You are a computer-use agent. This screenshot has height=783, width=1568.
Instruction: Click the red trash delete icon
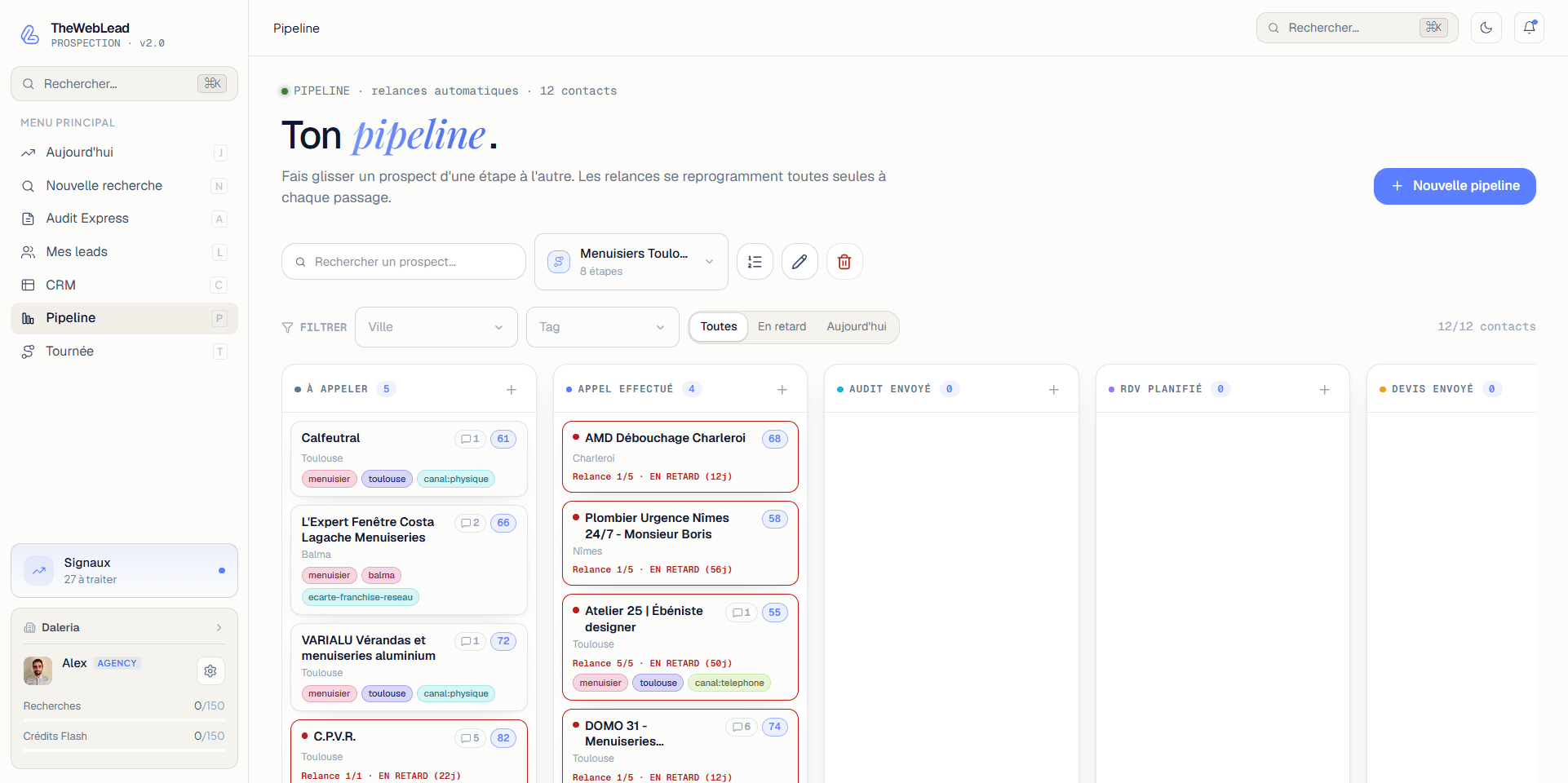click(844, 262)
